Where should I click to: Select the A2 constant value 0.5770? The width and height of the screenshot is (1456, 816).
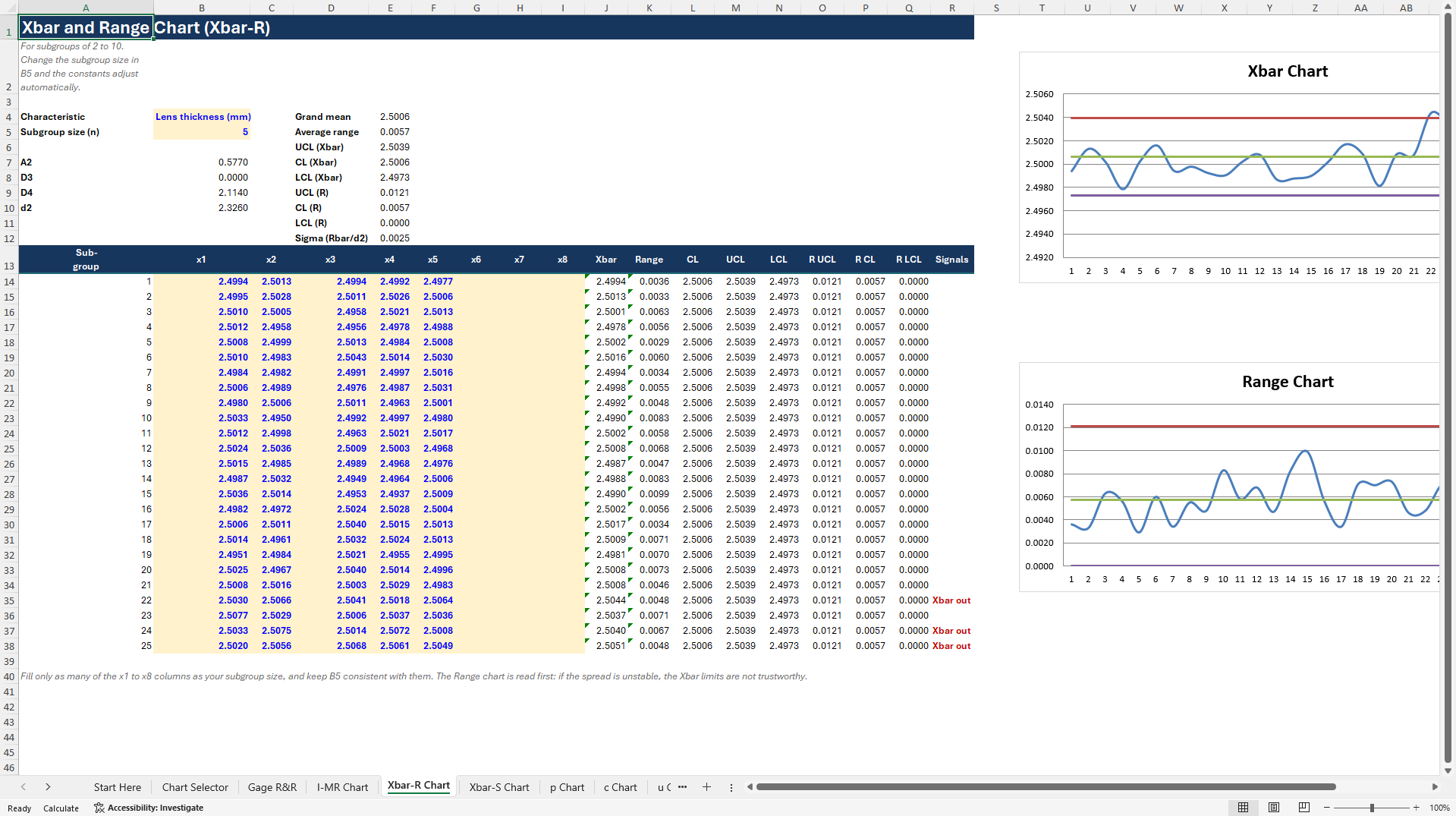[x=233, y=162]
